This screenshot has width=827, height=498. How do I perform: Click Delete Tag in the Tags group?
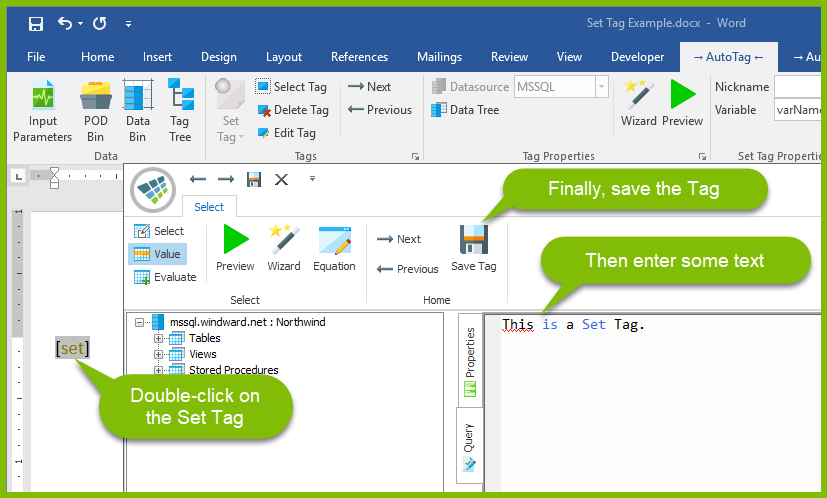click(x=293, y=110)
